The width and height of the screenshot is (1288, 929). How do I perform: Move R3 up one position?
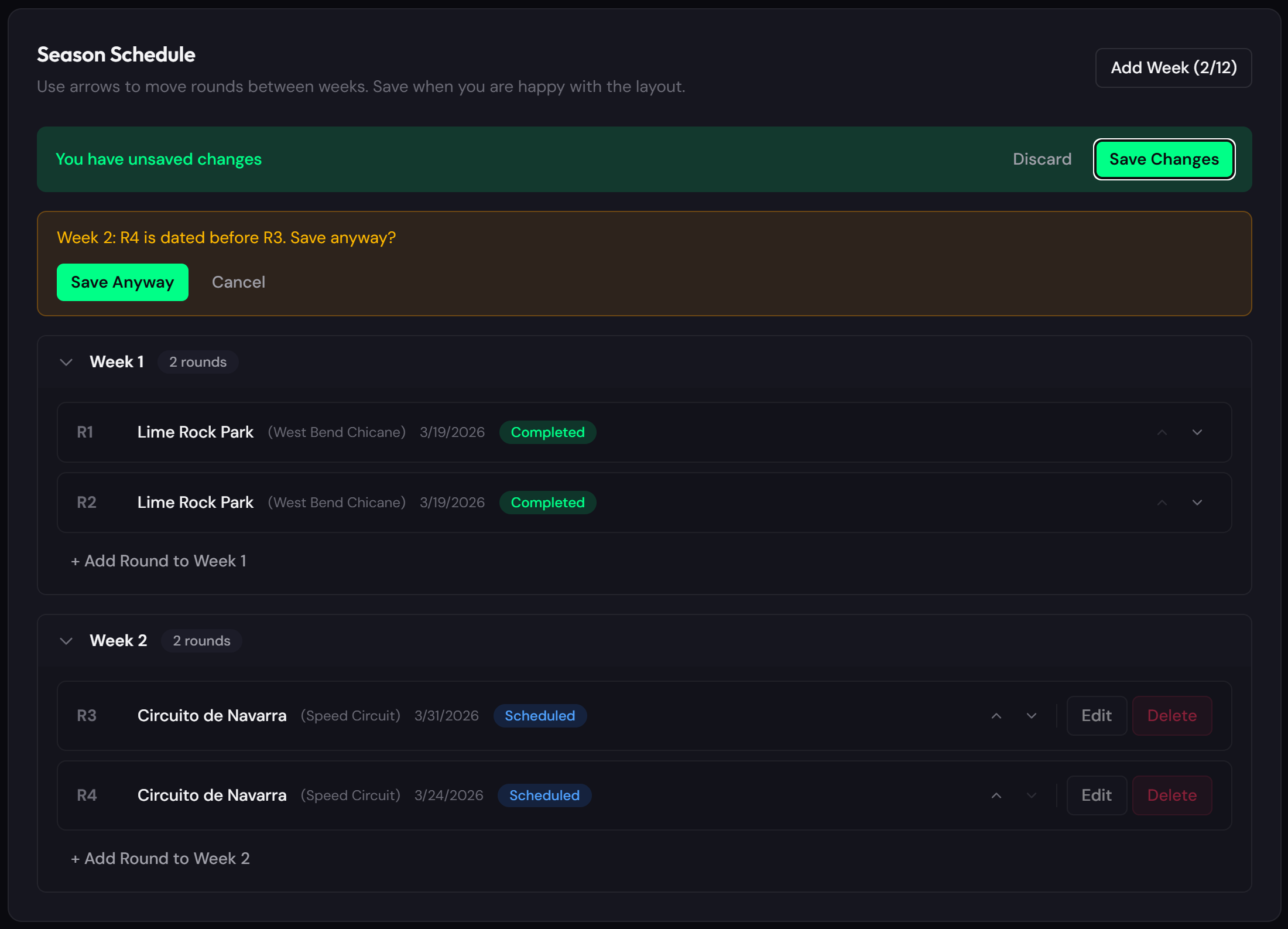996,716
